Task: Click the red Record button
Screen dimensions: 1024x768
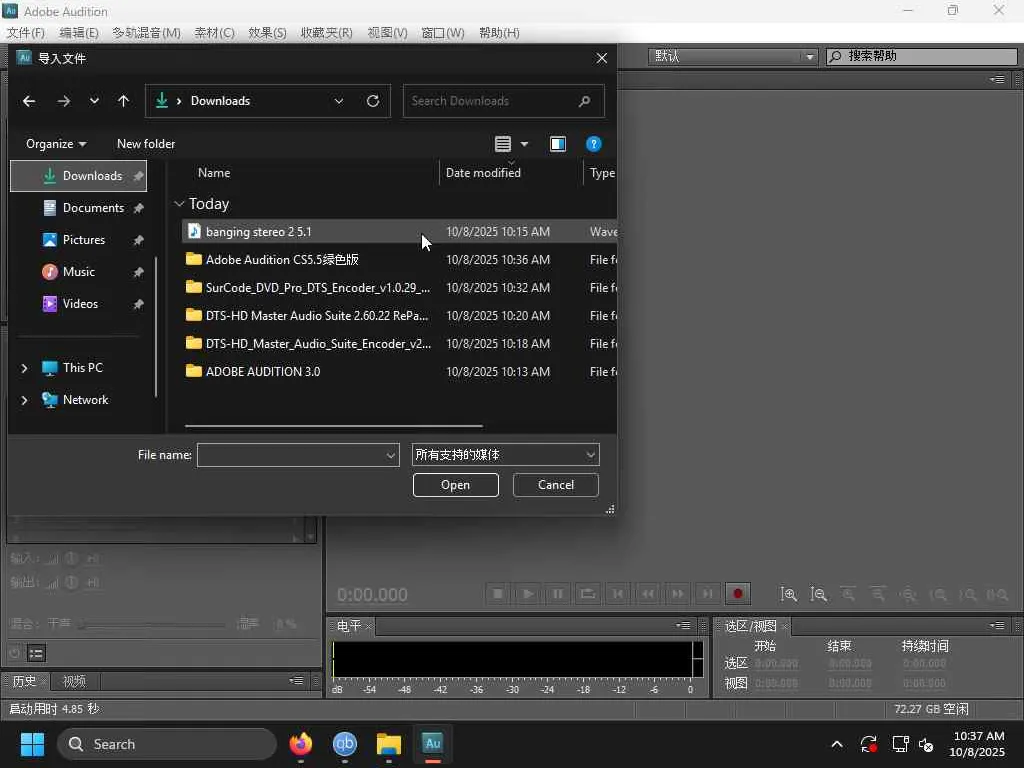Action: tap(738, 594)
